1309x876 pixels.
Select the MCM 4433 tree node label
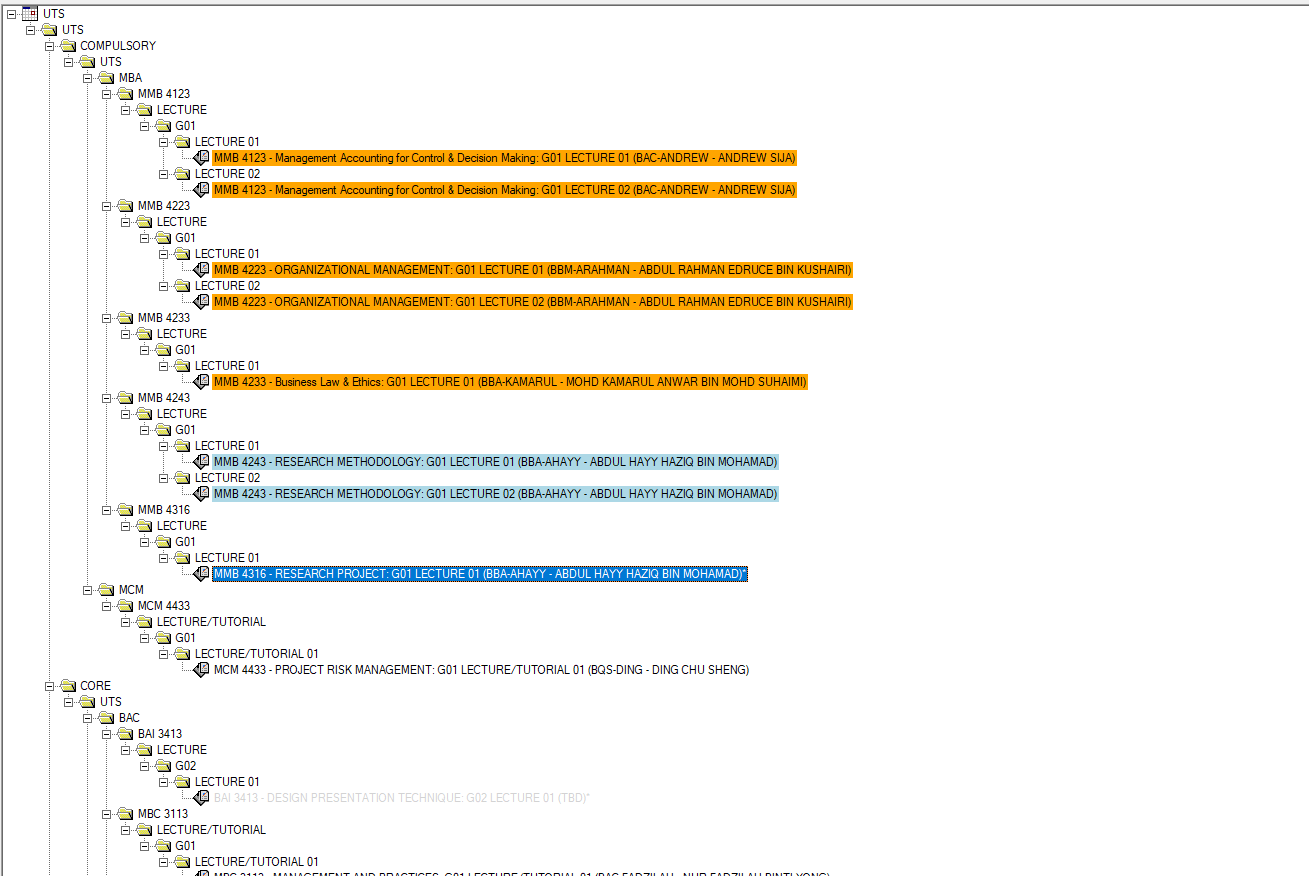click(164, 606)
